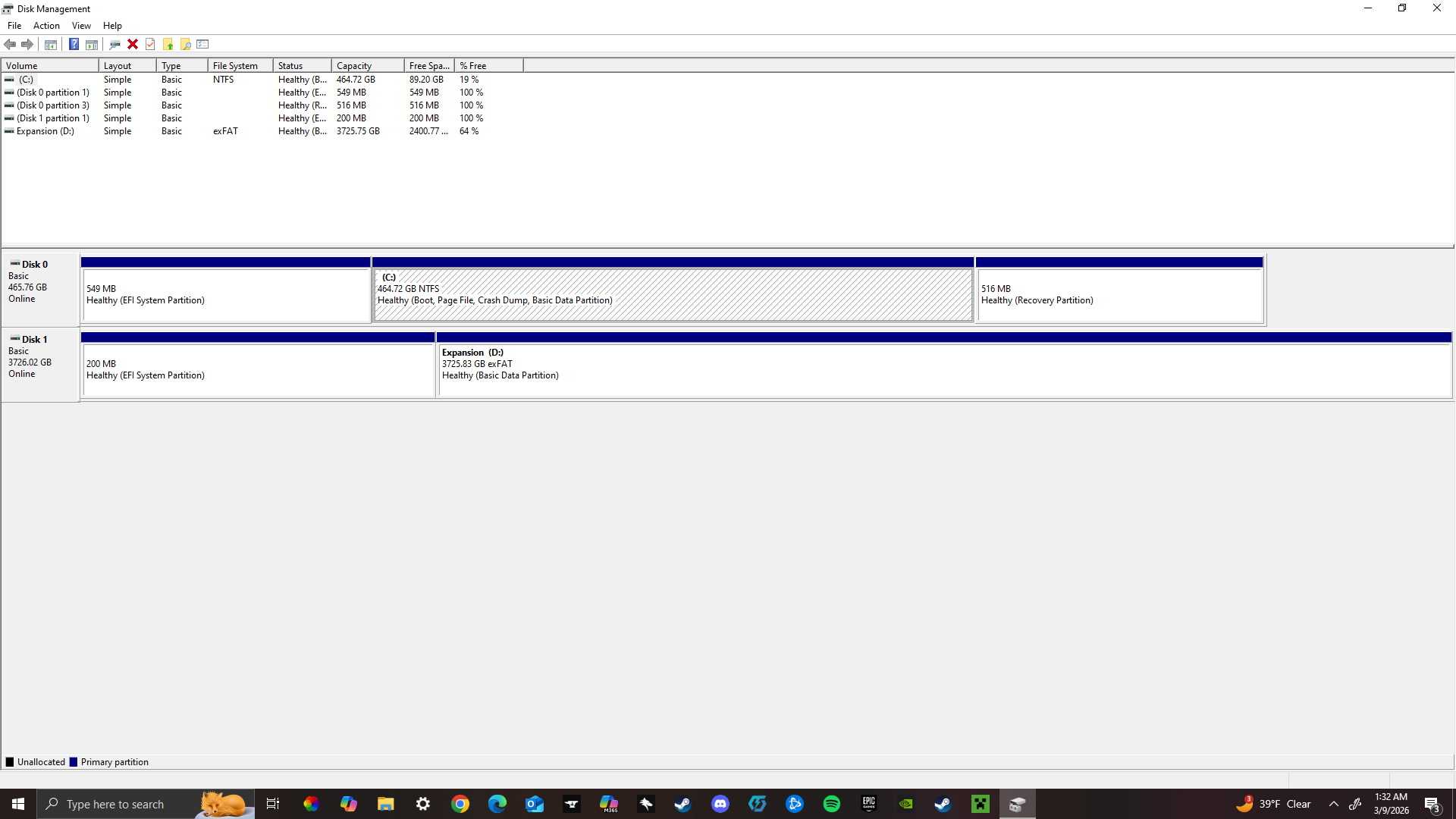The image size is (1456, 819).
Task: Open Help with the blue question mark icon
Action: tap(74, 44)
